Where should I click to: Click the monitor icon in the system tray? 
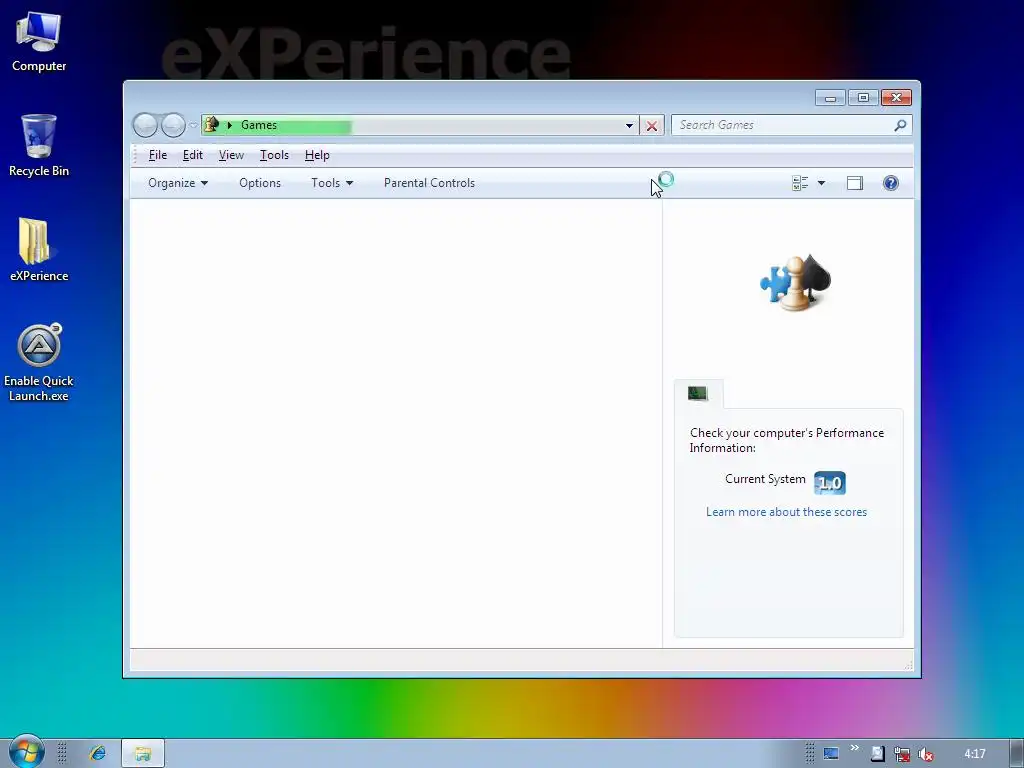[831, 754]
